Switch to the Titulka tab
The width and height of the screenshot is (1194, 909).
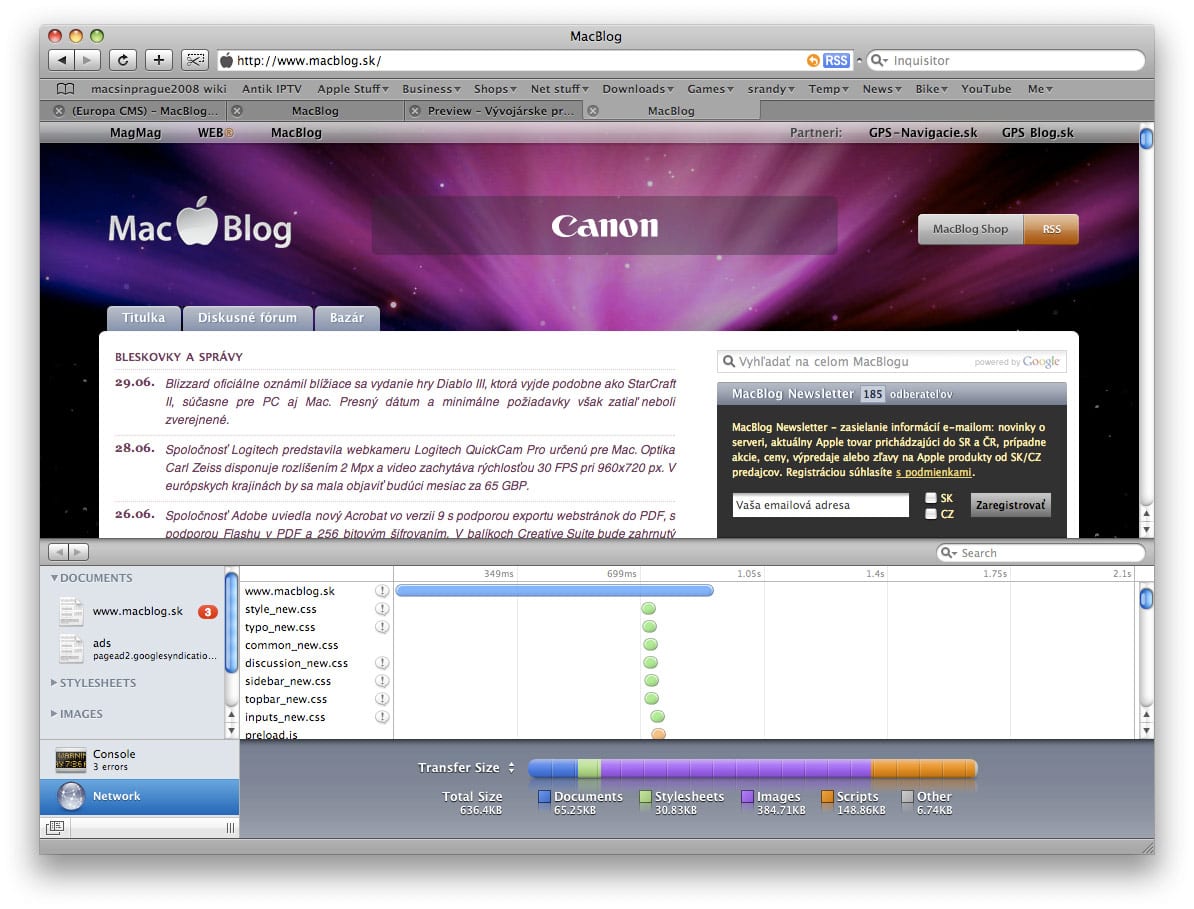click(143, 318)
